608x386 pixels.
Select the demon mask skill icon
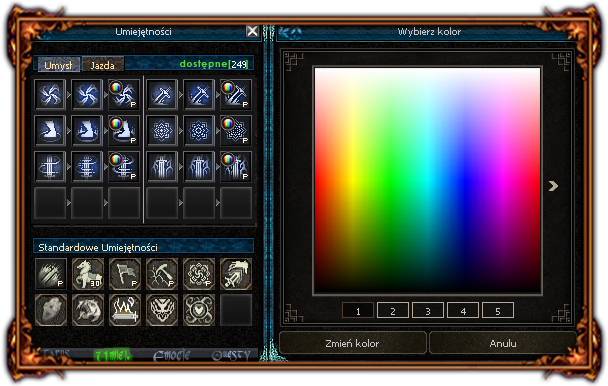tap(162, 310)
